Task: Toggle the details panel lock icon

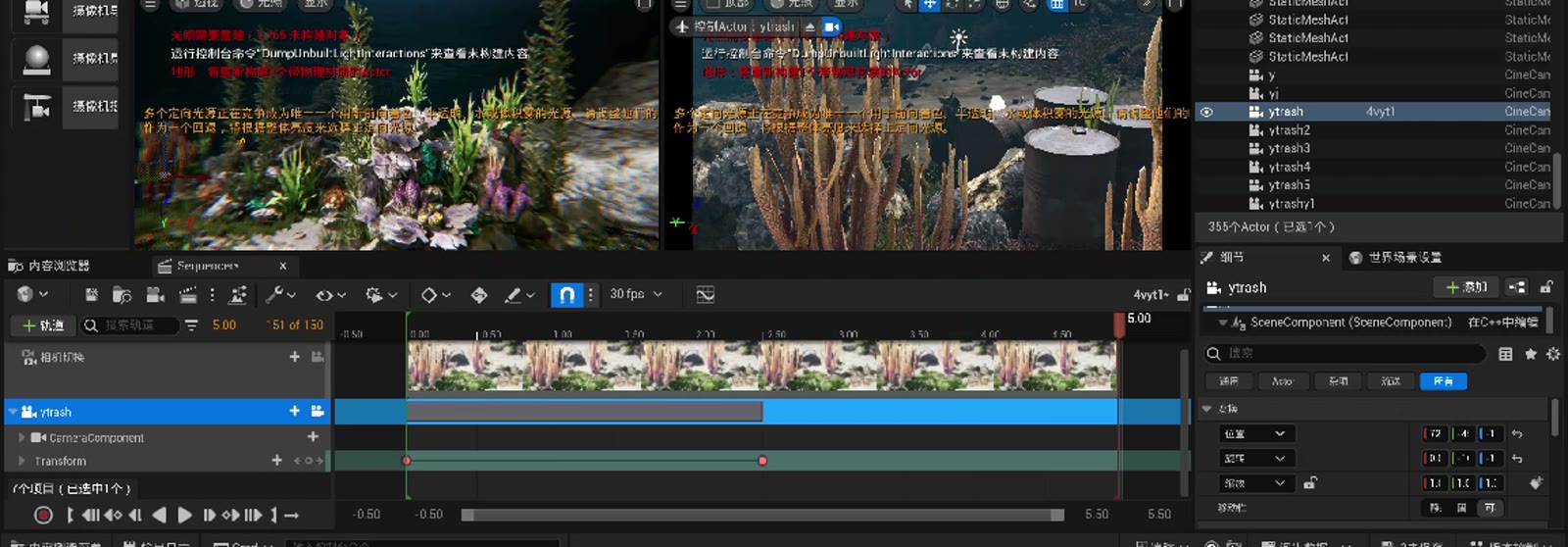Action: click(1546, 287)
